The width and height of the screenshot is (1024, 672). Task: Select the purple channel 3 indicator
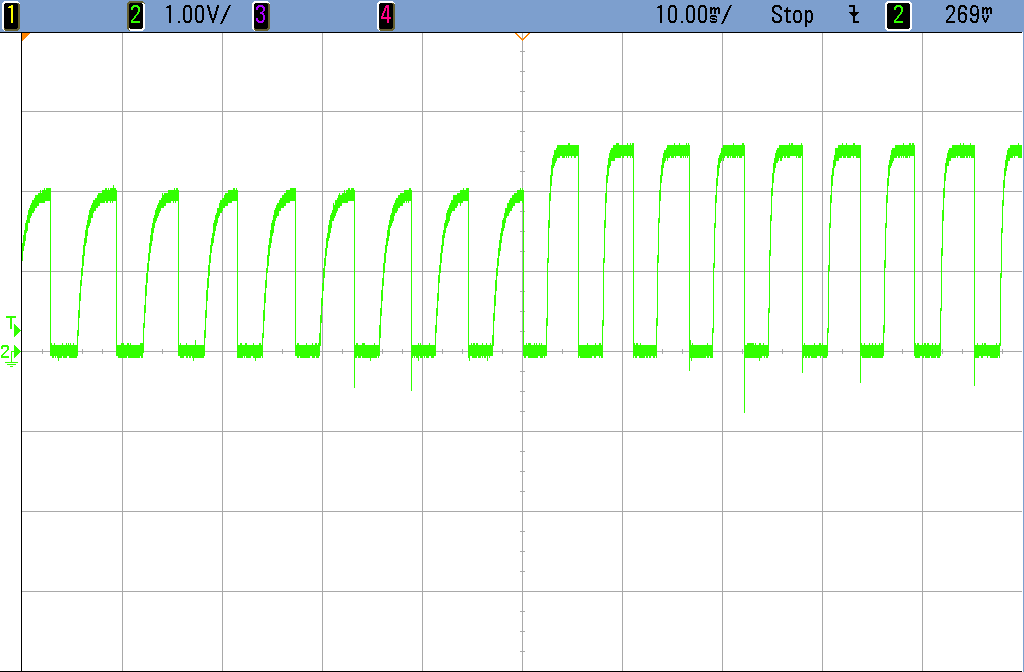pyautogui.click(x=261, y=15)
